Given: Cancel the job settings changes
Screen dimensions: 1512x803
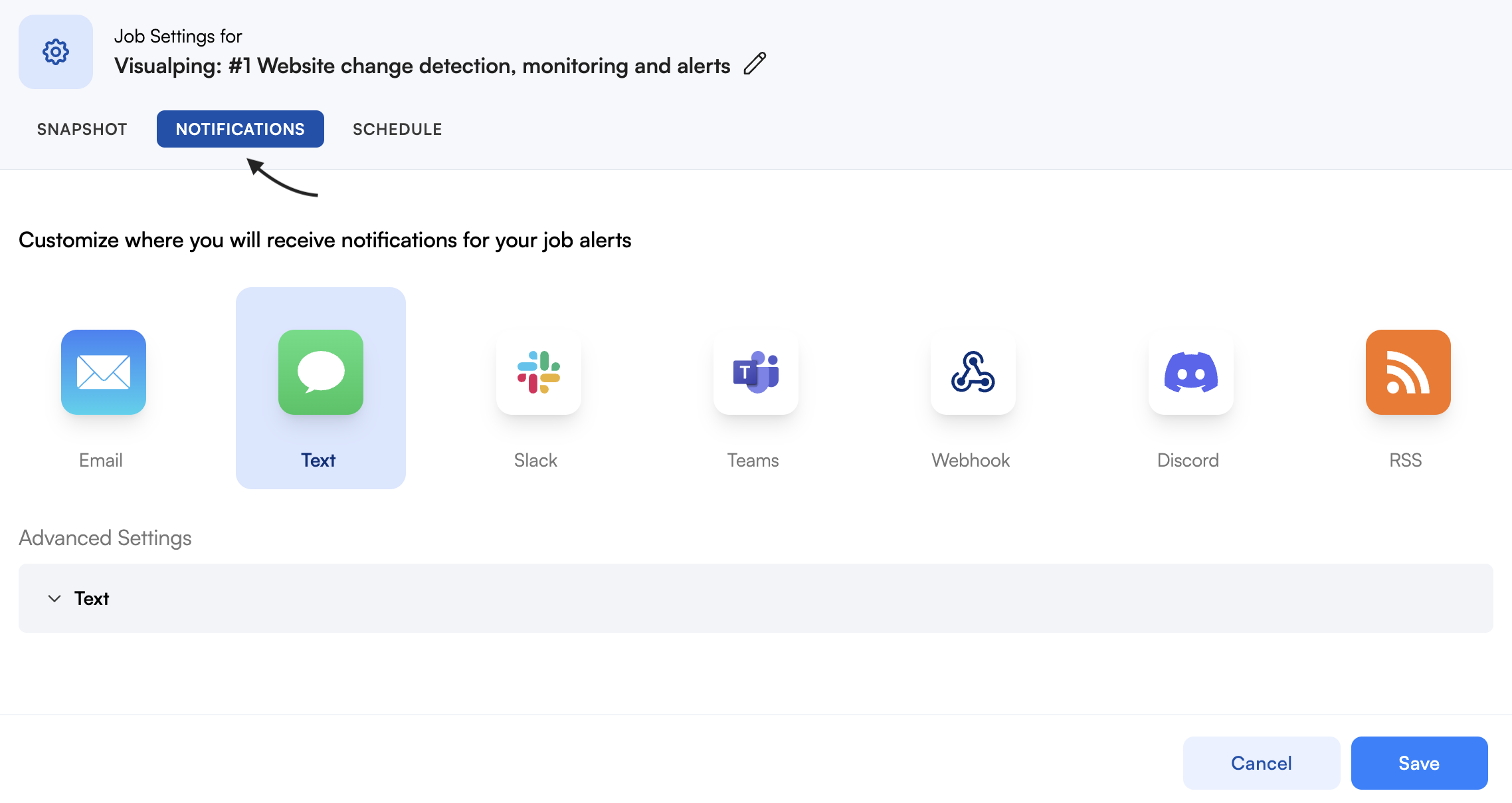Looking at the screenshot, I should coord(1262,763).
